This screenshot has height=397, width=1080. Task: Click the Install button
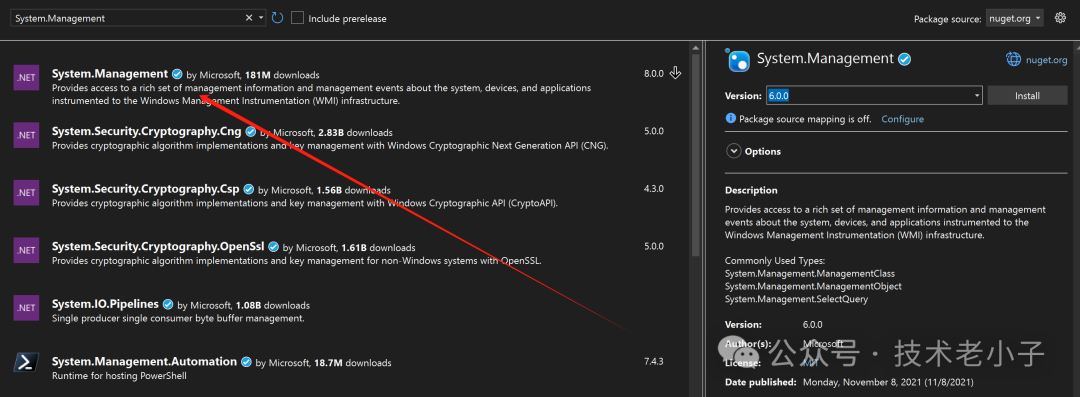click(x=1027, y=96)
